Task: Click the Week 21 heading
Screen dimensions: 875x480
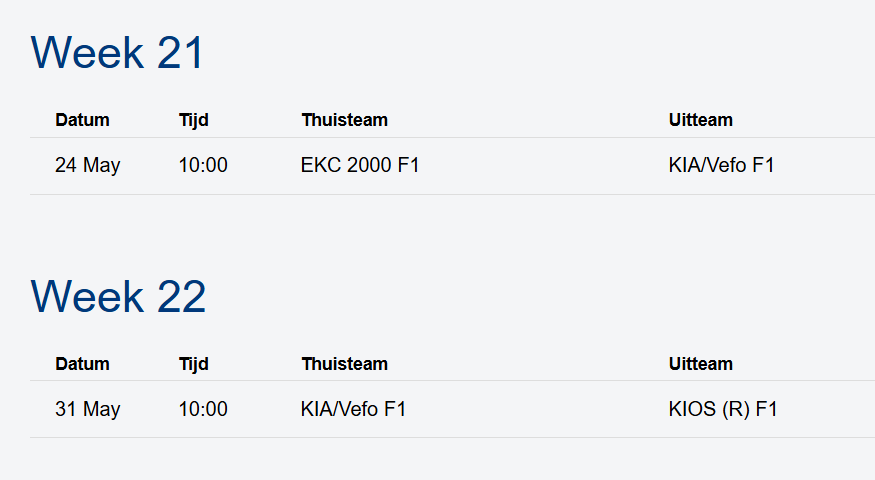Action: pyautogui.click(x=117, y=52)
